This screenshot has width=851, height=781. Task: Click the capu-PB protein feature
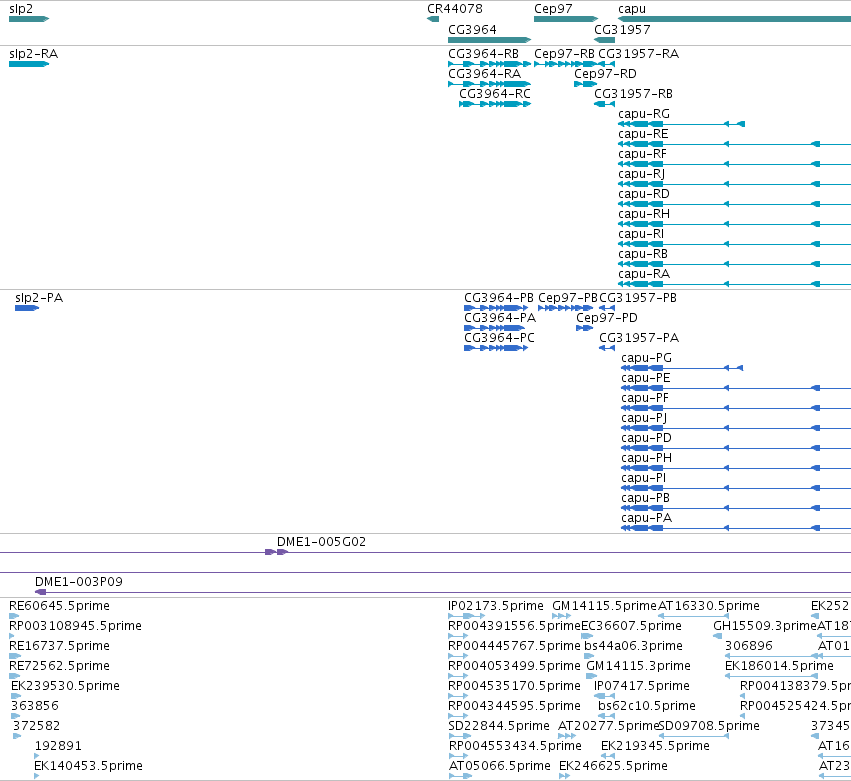736,509
